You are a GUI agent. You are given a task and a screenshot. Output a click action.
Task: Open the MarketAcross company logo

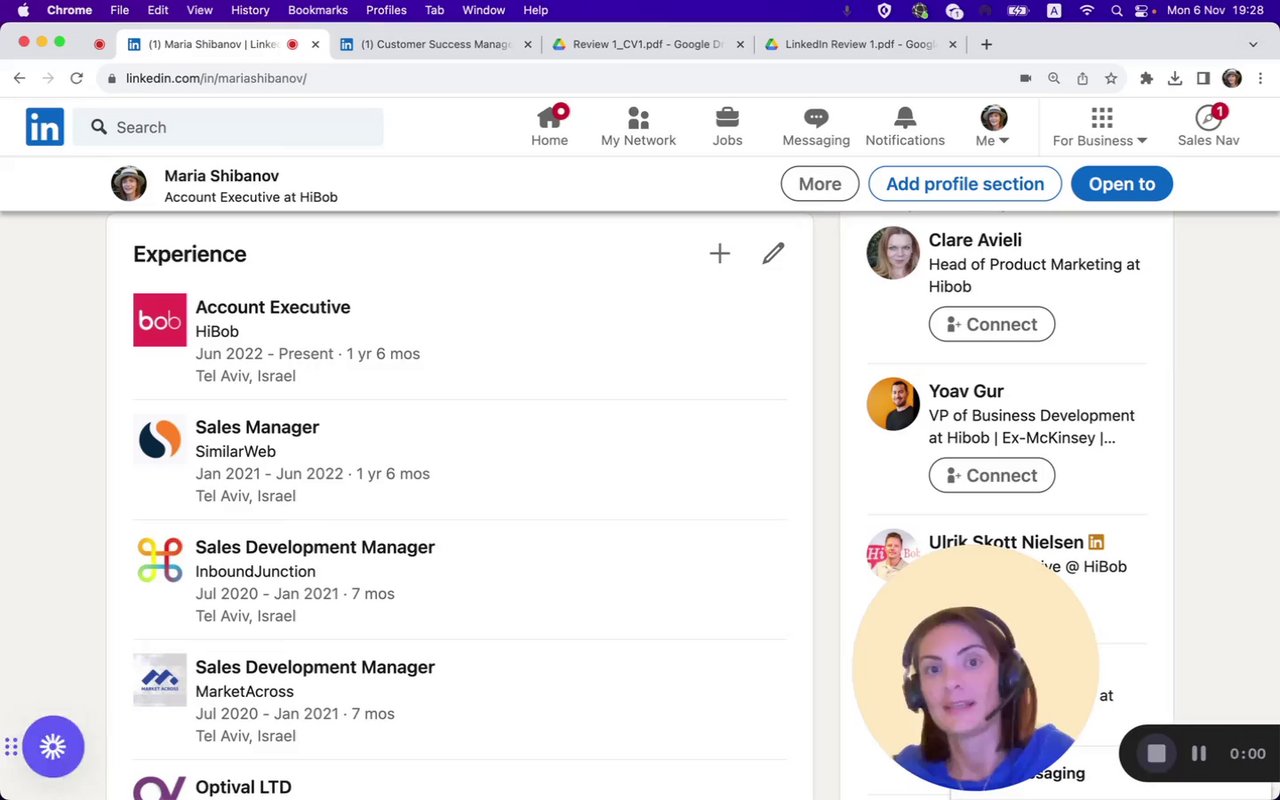pos(160,680)
